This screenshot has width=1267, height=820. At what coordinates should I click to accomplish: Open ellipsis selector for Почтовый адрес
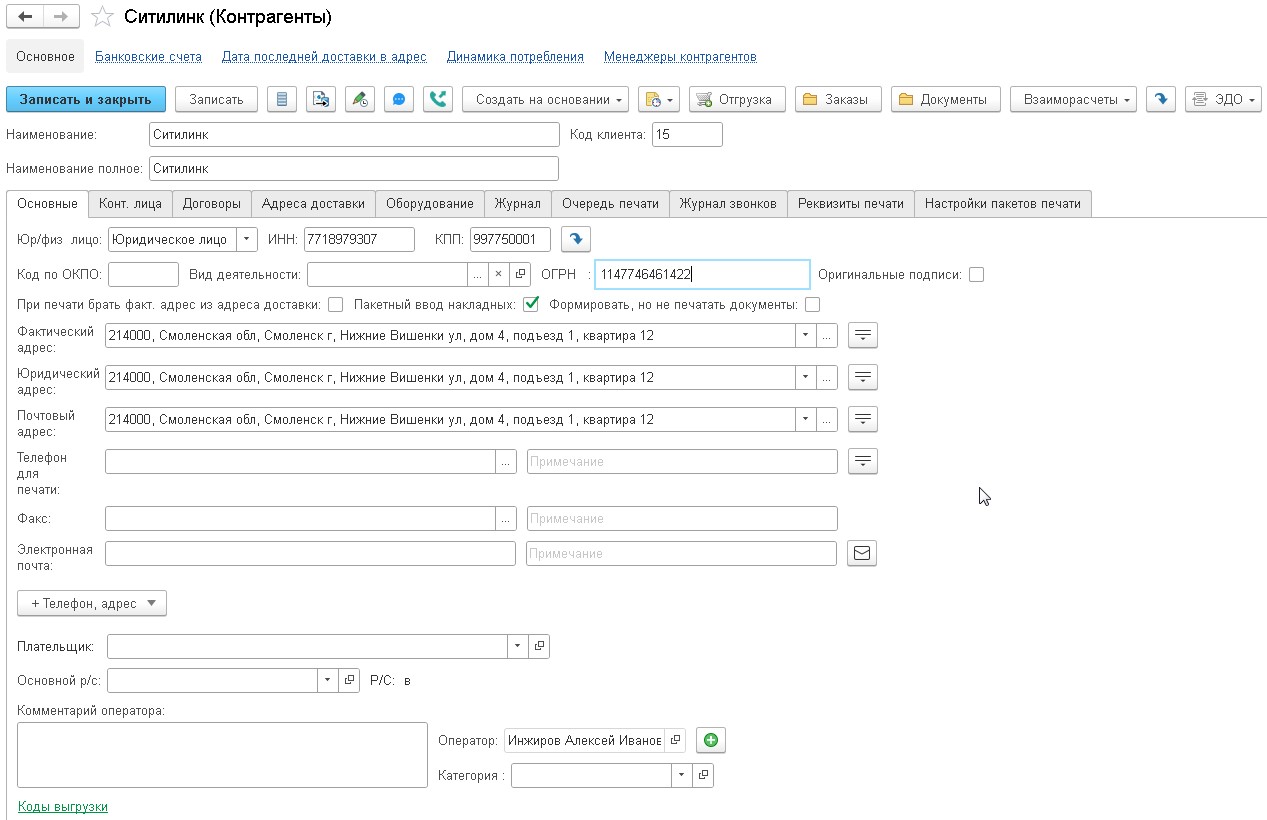point(827,419)
